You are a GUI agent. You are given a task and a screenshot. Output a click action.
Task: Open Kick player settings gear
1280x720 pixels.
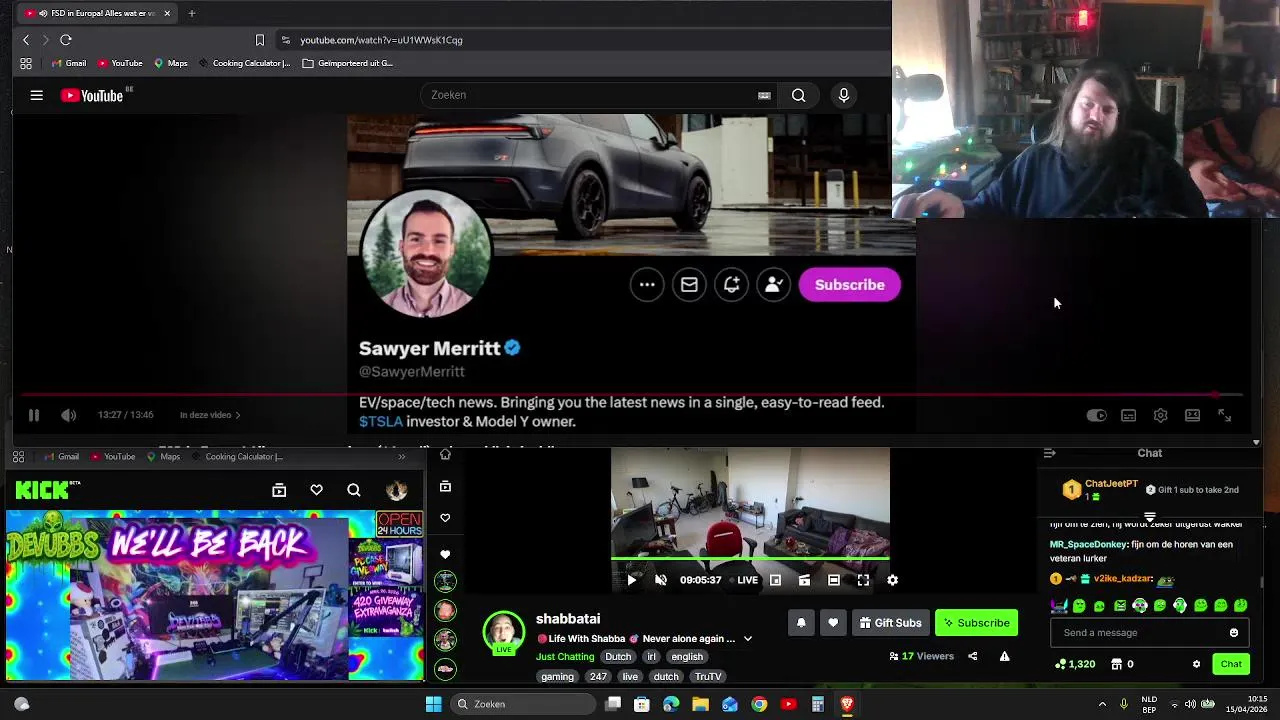pos(892,580)
